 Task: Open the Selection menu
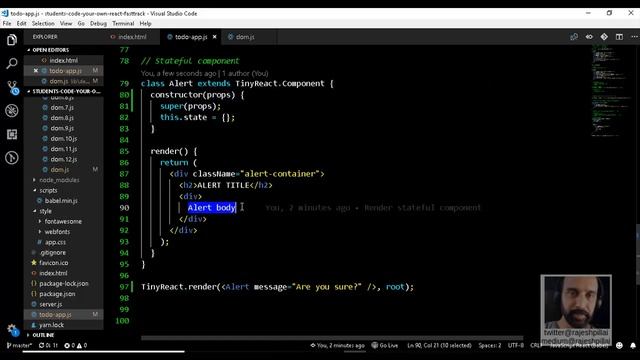pos(43,24)
